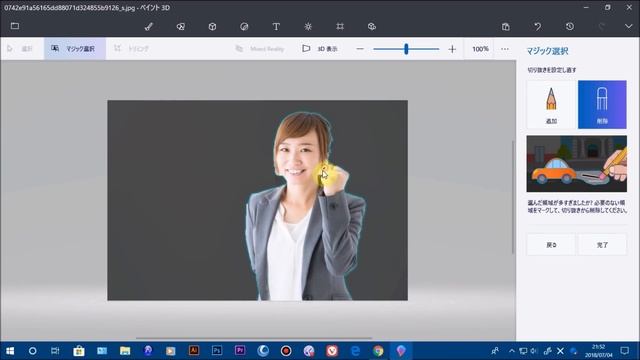
Task: Open Microsoft Store from taskbar
Action: (x=79, y=351)
